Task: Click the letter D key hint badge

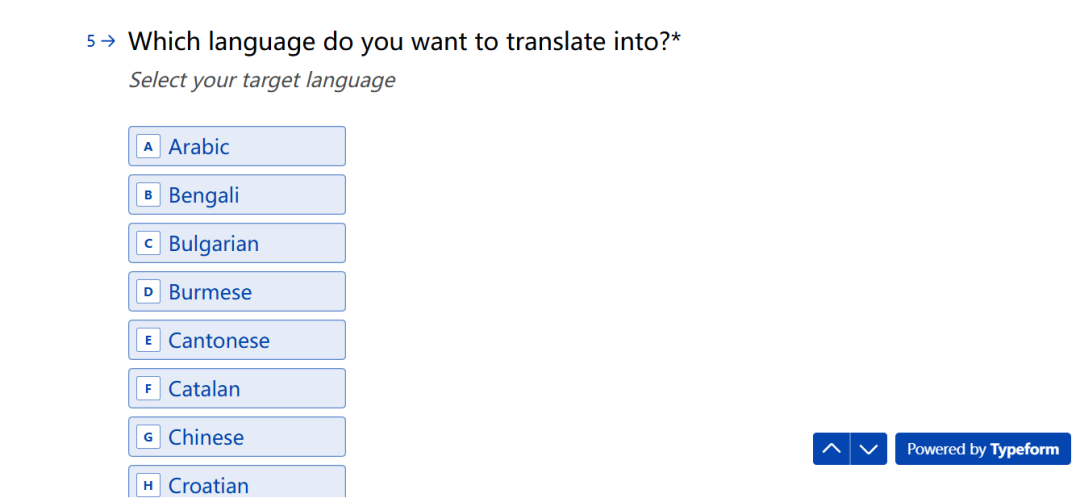Action: coord(148,292)
